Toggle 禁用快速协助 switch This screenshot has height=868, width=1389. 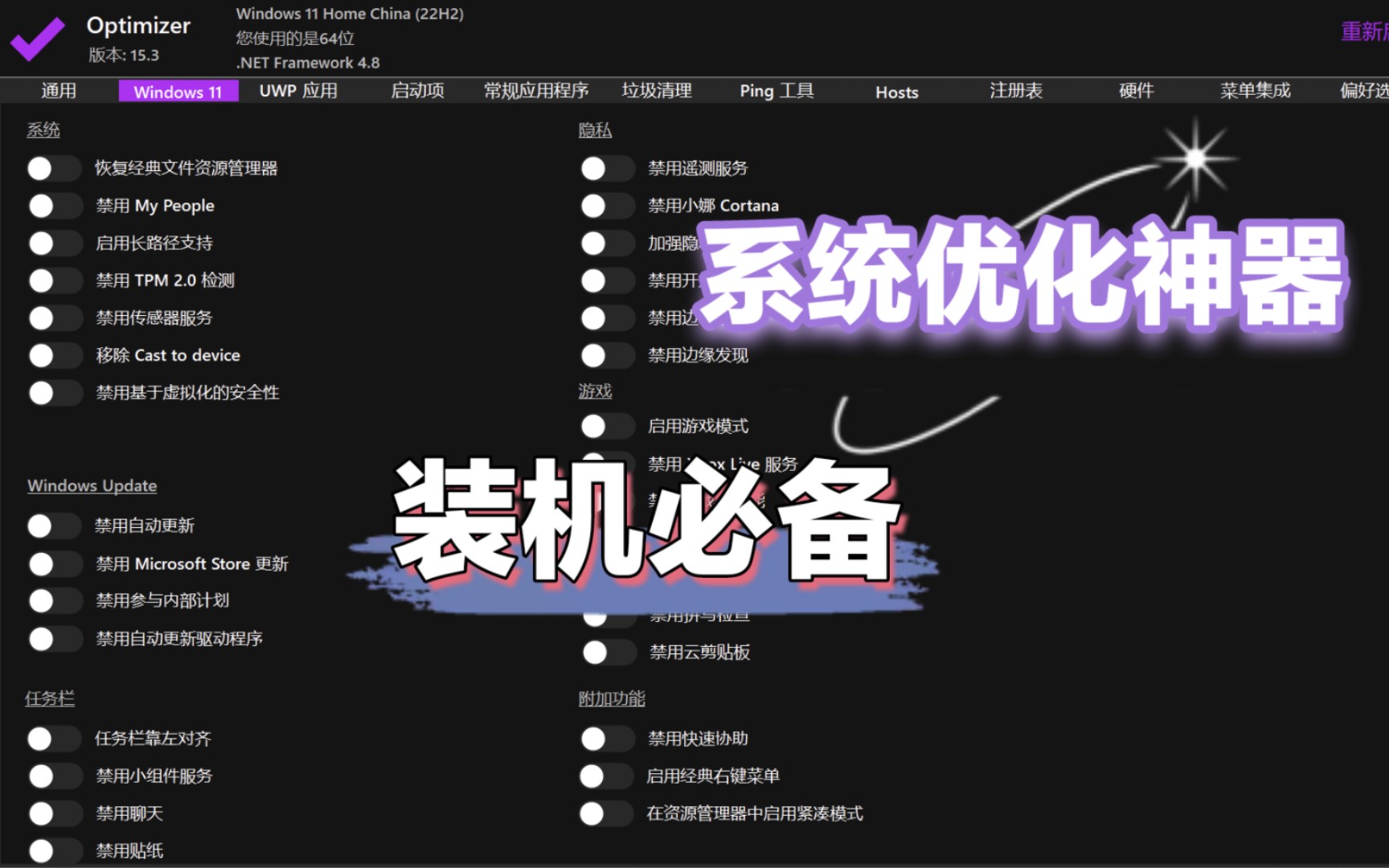pos(607,739)
